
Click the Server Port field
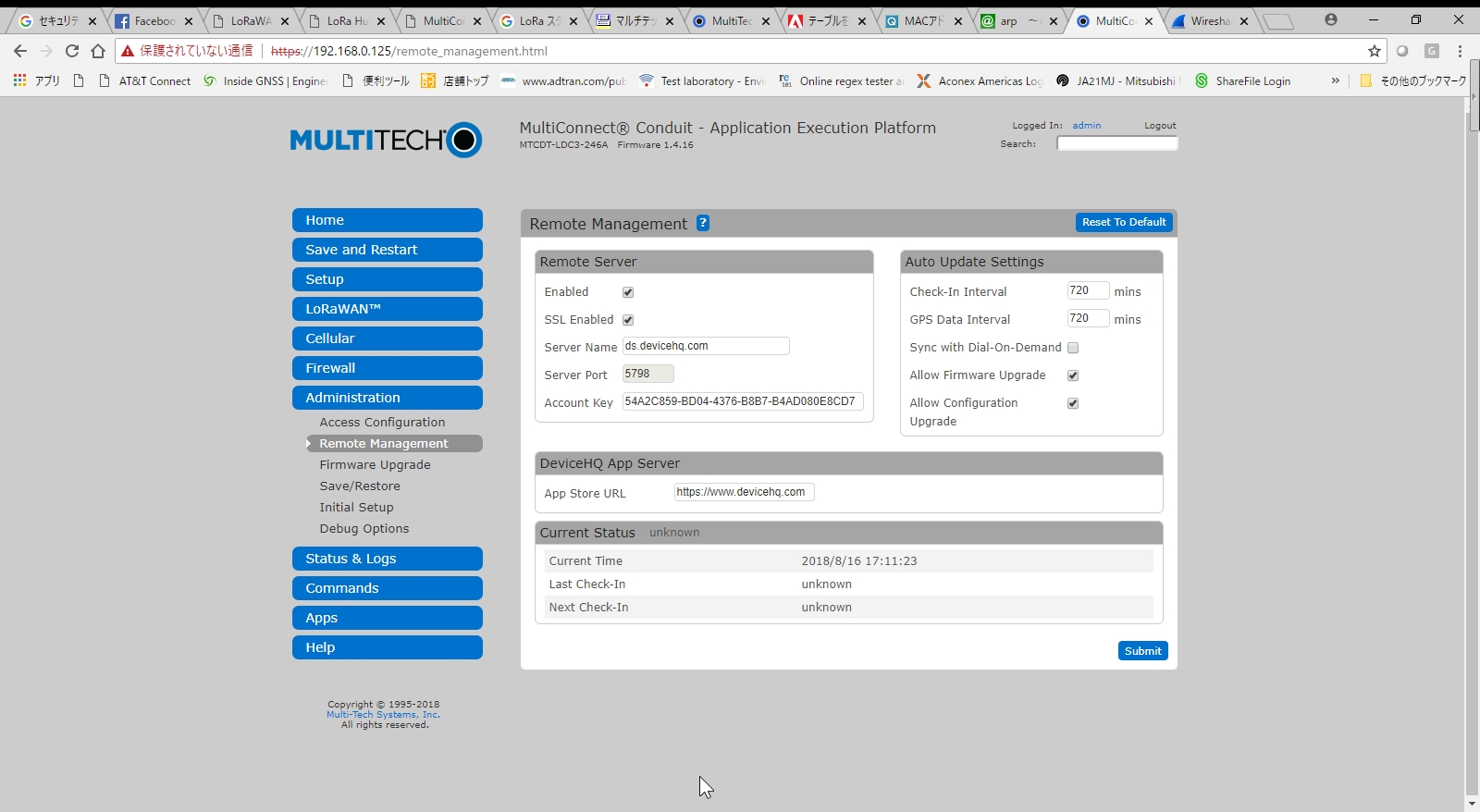click(647, 374)
